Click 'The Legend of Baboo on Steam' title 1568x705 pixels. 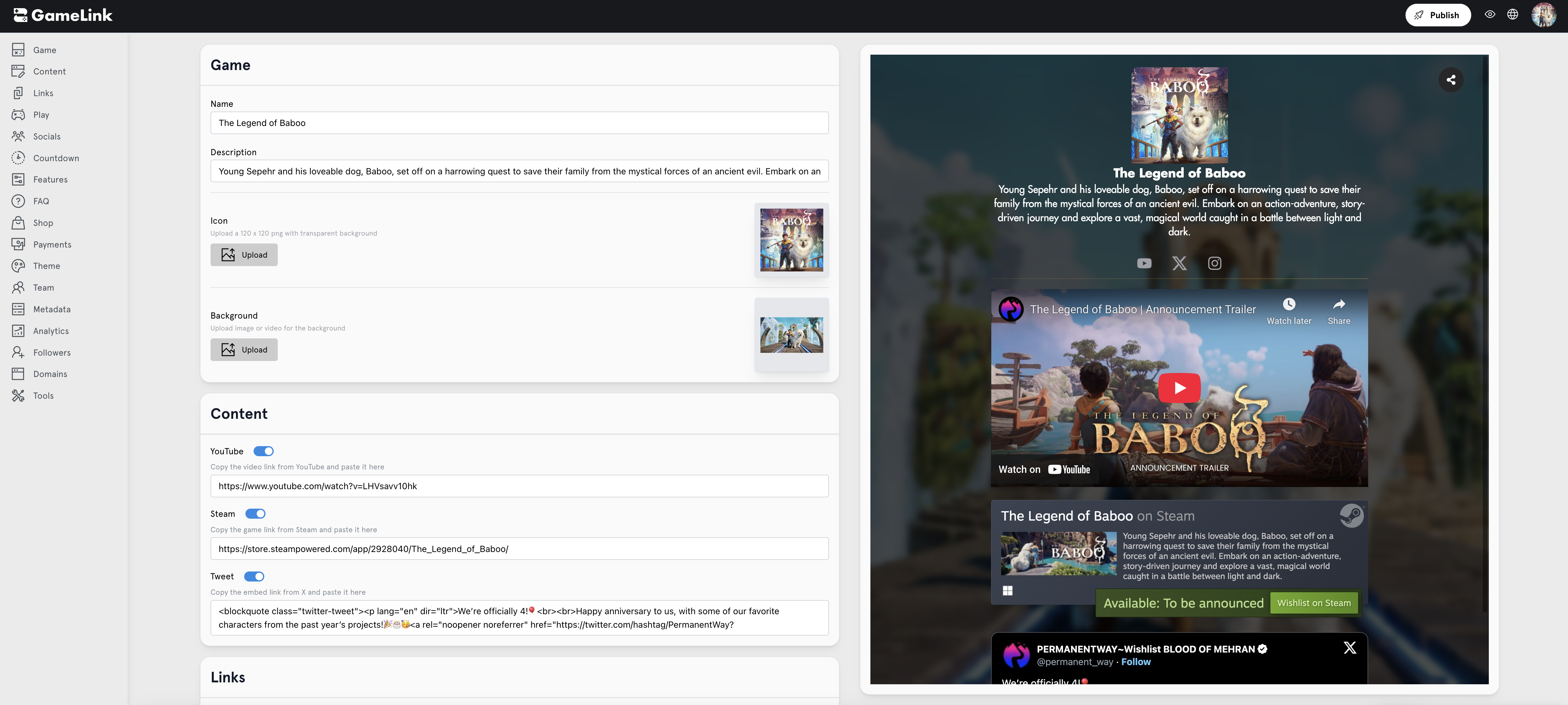tap(1098, 516)
